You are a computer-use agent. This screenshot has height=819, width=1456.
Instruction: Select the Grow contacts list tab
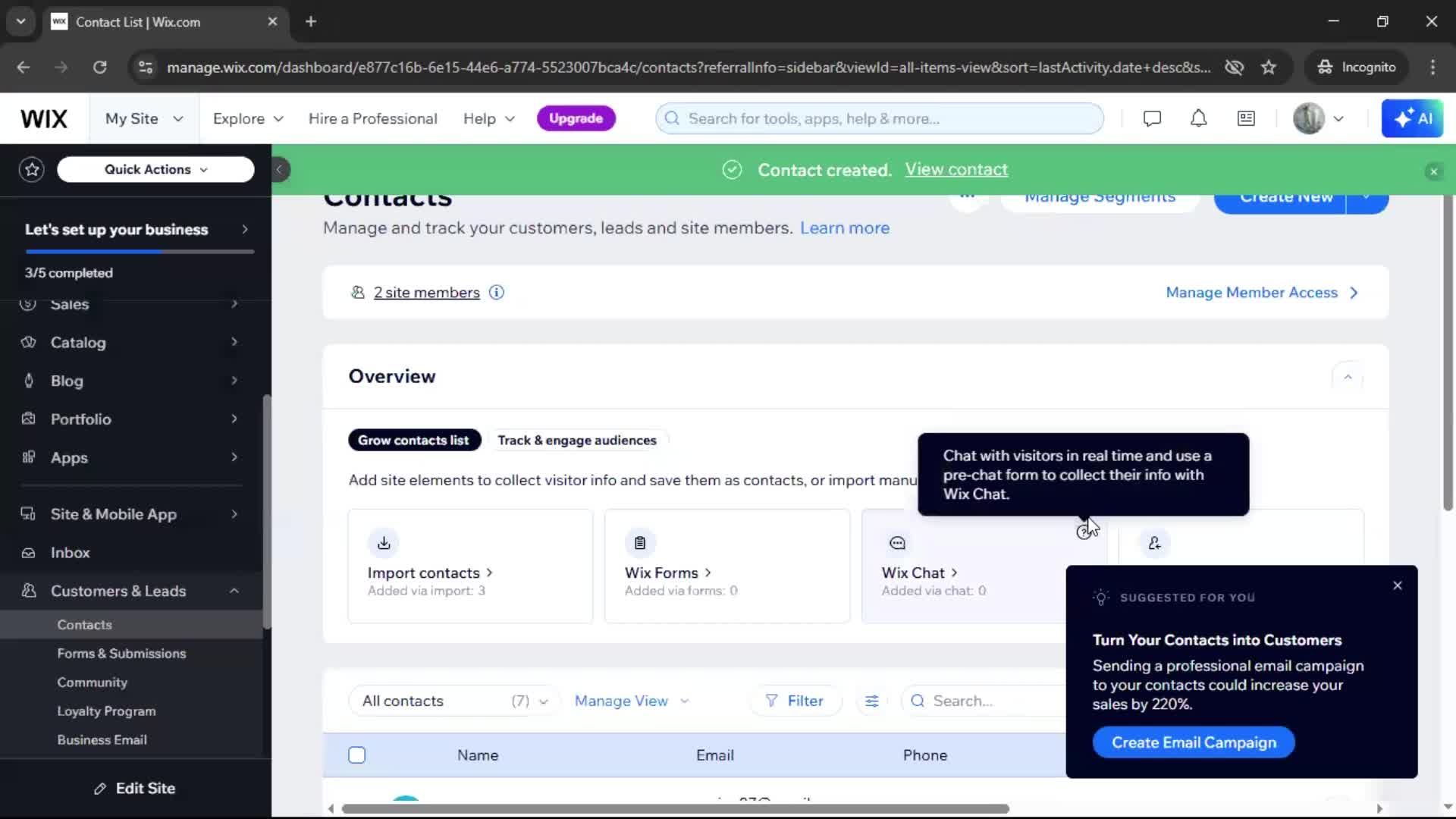tap(414, 441)
